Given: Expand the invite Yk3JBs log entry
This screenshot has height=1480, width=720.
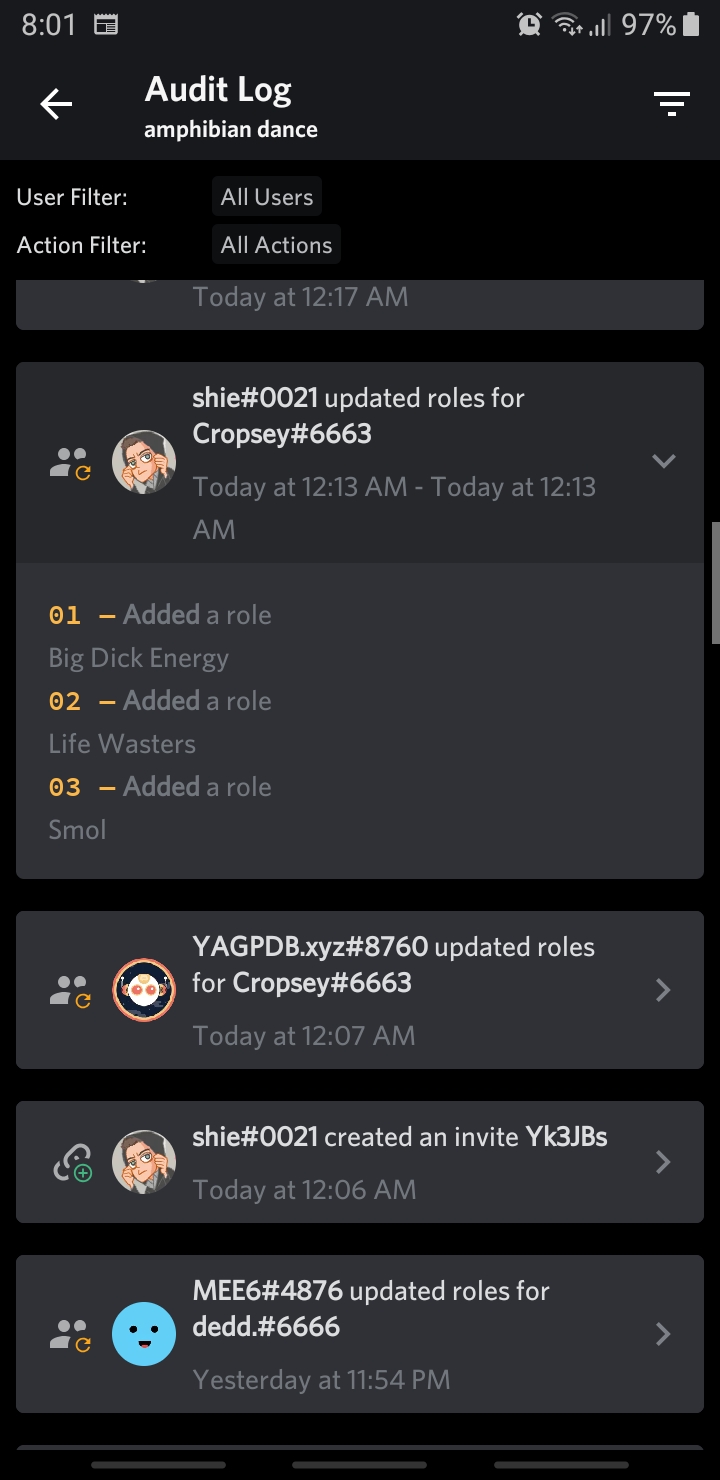Looking at the screenshot, I should coord(662,1162).
